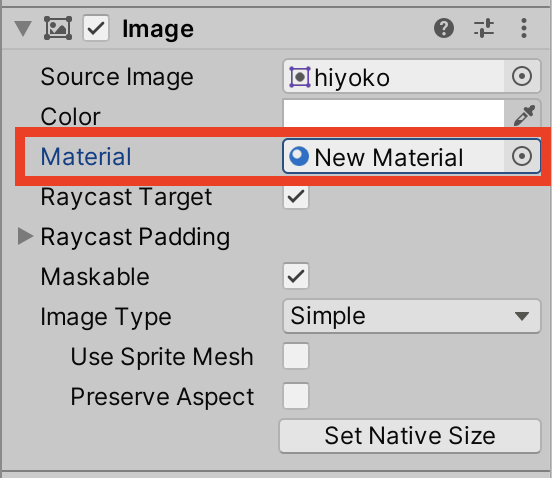Collapse the Image component foldout arrow
Image resolution: width=552 pixels, height=478 pixels.
(x=23, y=29)
